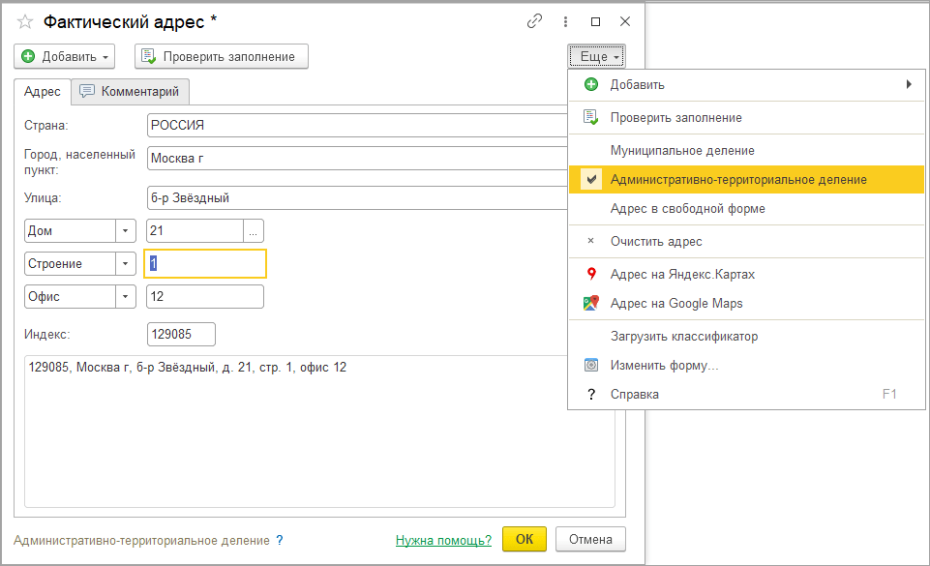This screenshot has height=566, width=930.
Task: Edit the Улица field
Action: click(357, 198)
